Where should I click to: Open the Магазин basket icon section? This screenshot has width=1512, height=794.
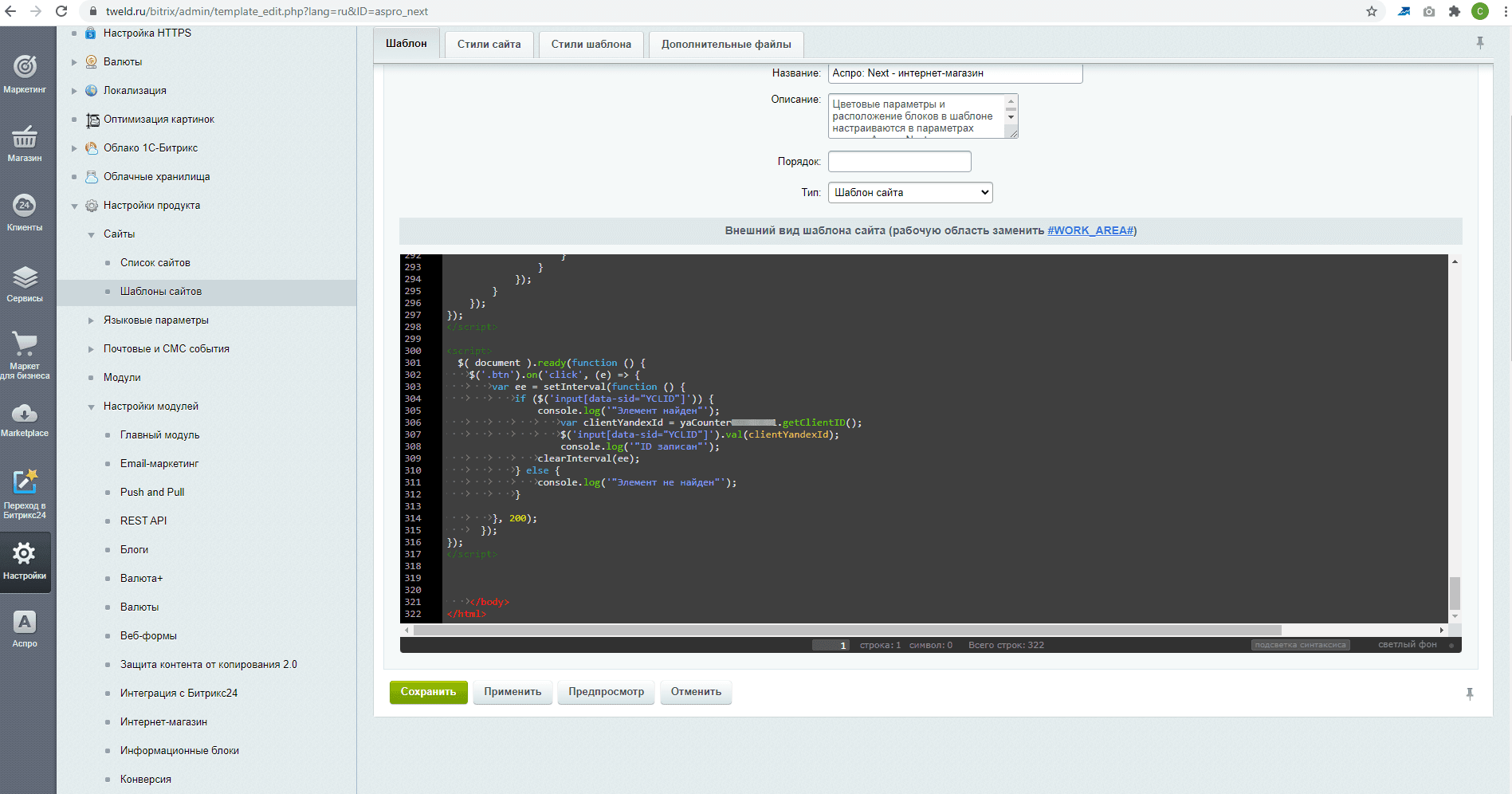pos(25,143)
